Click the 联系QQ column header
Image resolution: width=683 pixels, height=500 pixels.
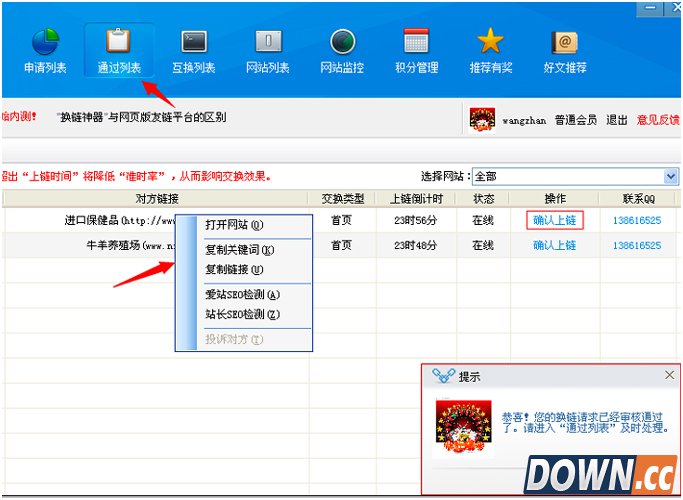click(639, 199)
